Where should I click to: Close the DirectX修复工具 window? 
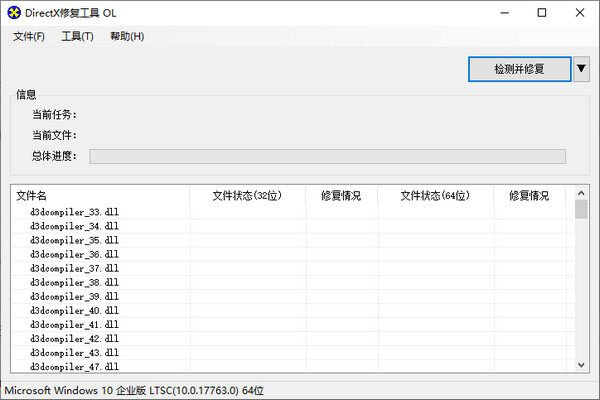tap(580, 13)
